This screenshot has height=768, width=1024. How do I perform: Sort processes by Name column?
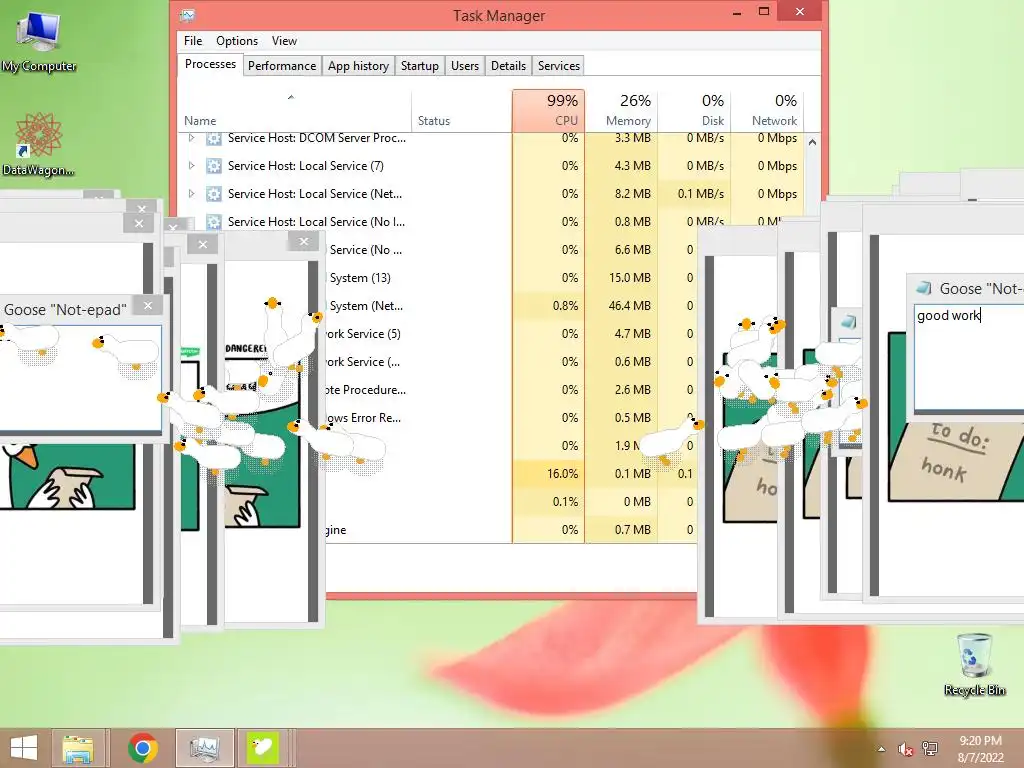tap(296, 111)
